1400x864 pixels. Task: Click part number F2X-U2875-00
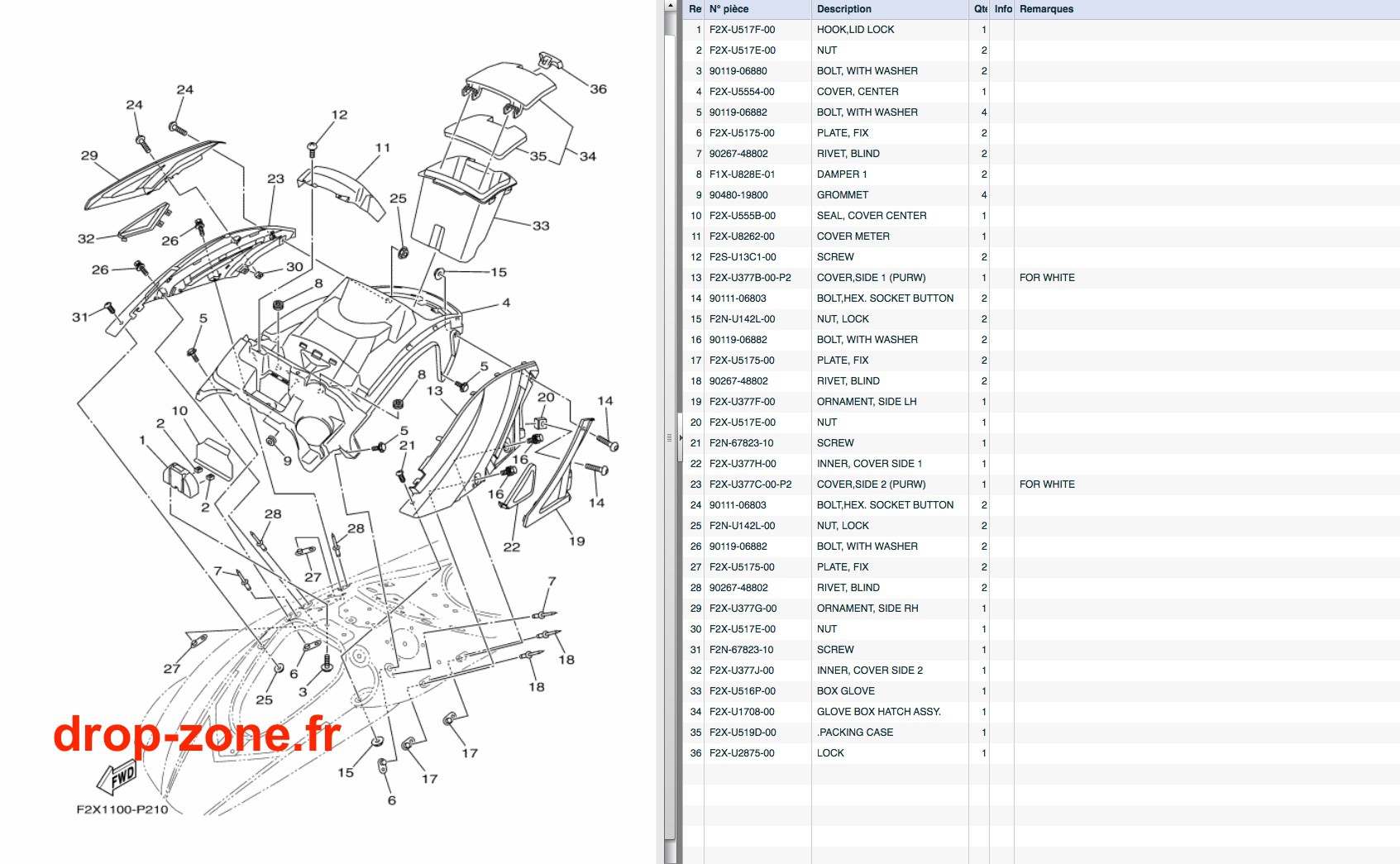(742, 753)
